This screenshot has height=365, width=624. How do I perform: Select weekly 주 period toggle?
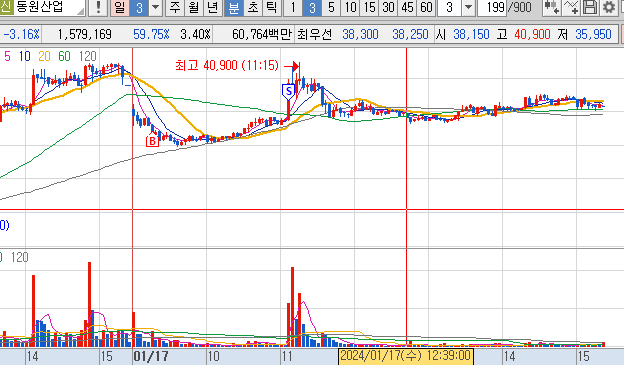tap(175, 7)
